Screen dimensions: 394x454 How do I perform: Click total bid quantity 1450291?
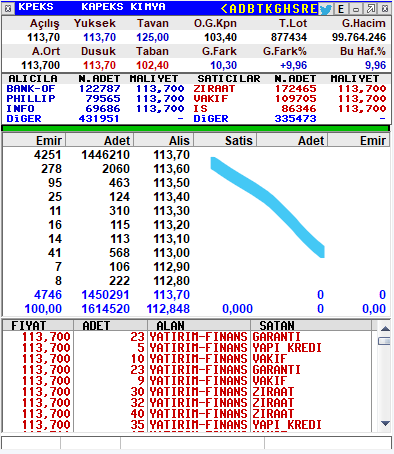tap(105, 295)
